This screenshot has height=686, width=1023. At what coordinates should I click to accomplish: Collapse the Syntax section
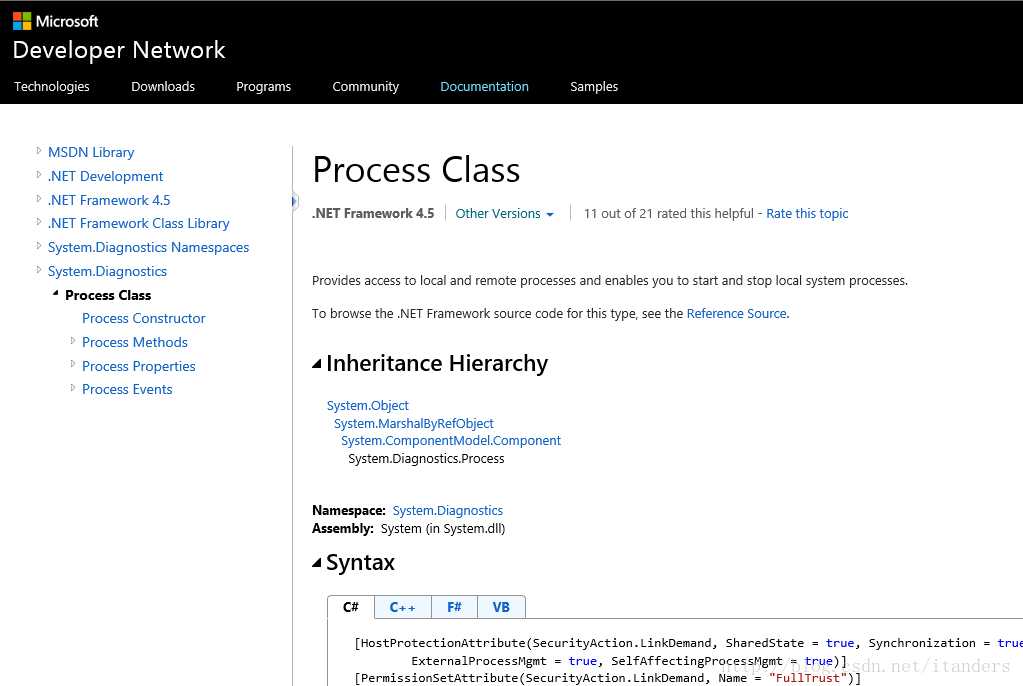317,563
